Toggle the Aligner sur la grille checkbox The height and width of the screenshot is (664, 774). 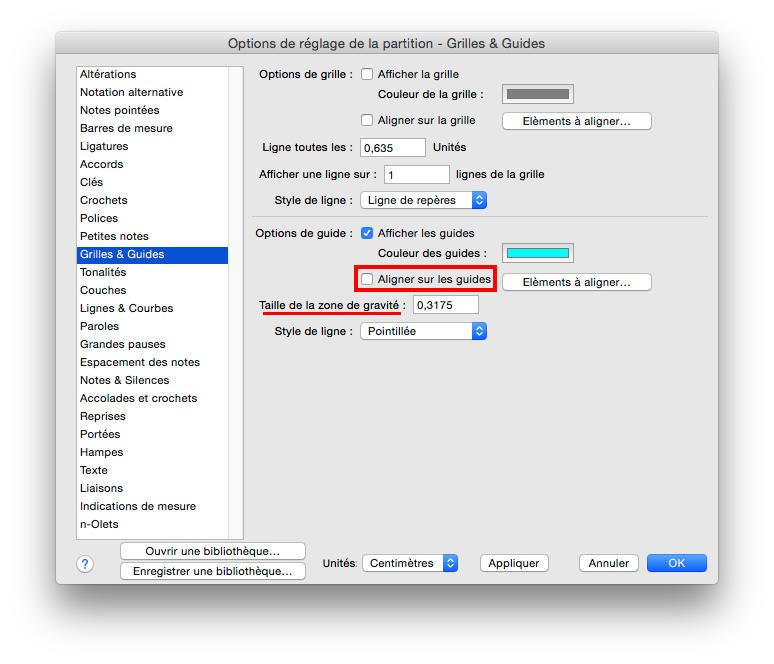367,121
